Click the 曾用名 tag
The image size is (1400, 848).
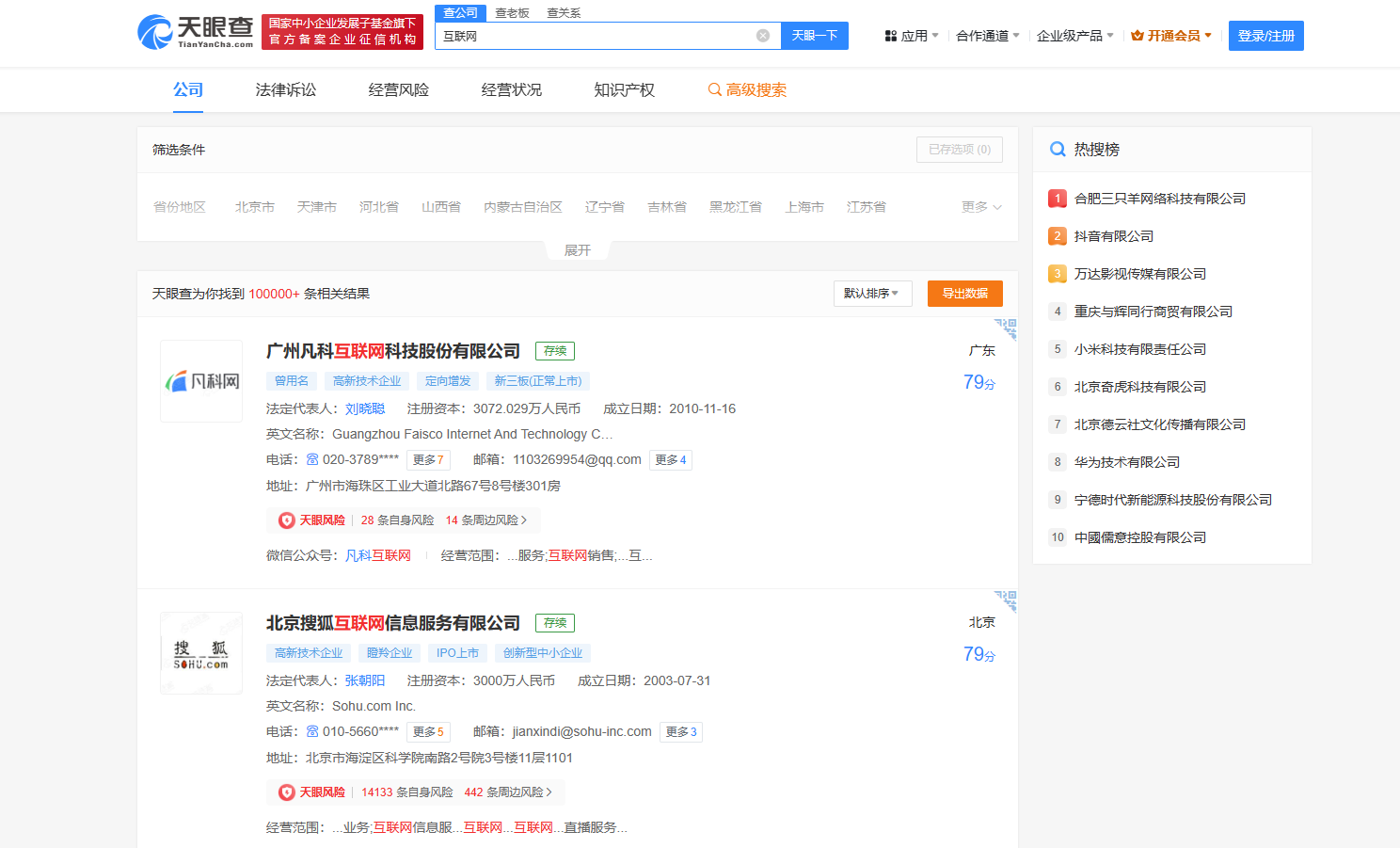[292, 381]
